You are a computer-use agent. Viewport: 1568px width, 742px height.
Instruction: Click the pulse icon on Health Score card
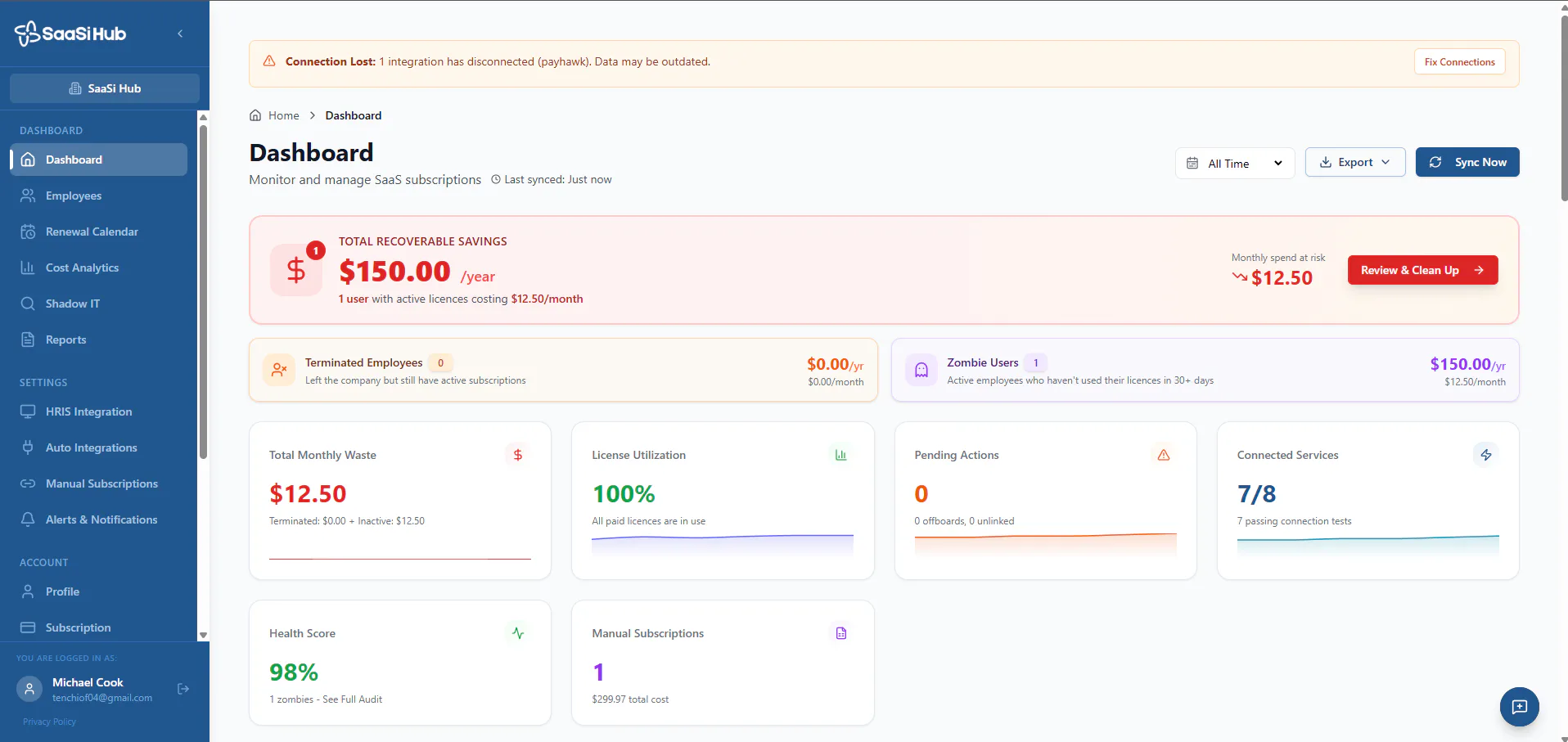517,633
